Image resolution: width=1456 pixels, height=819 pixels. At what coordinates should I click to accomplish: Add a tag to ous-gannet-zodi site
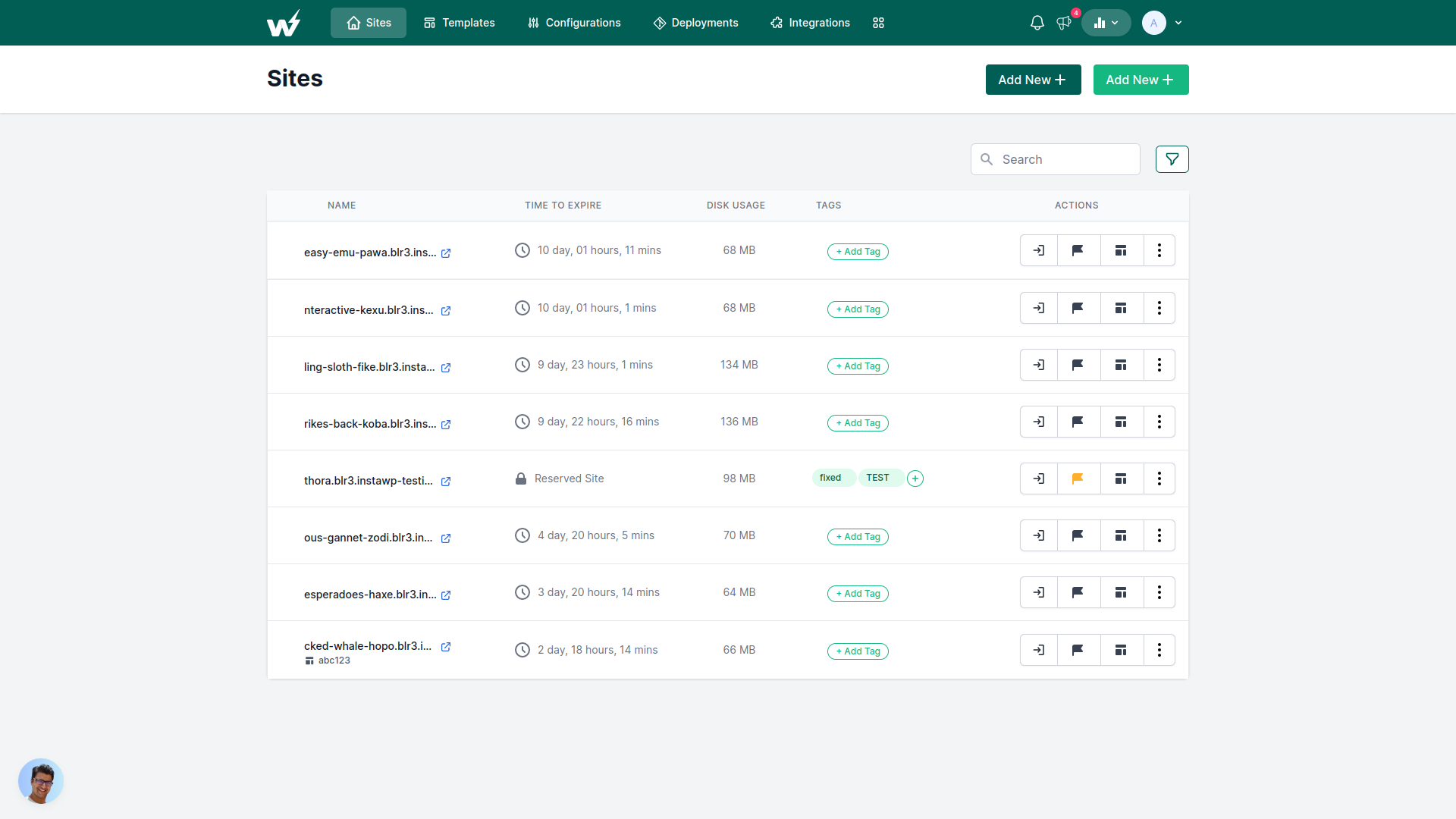pos(858,537)
